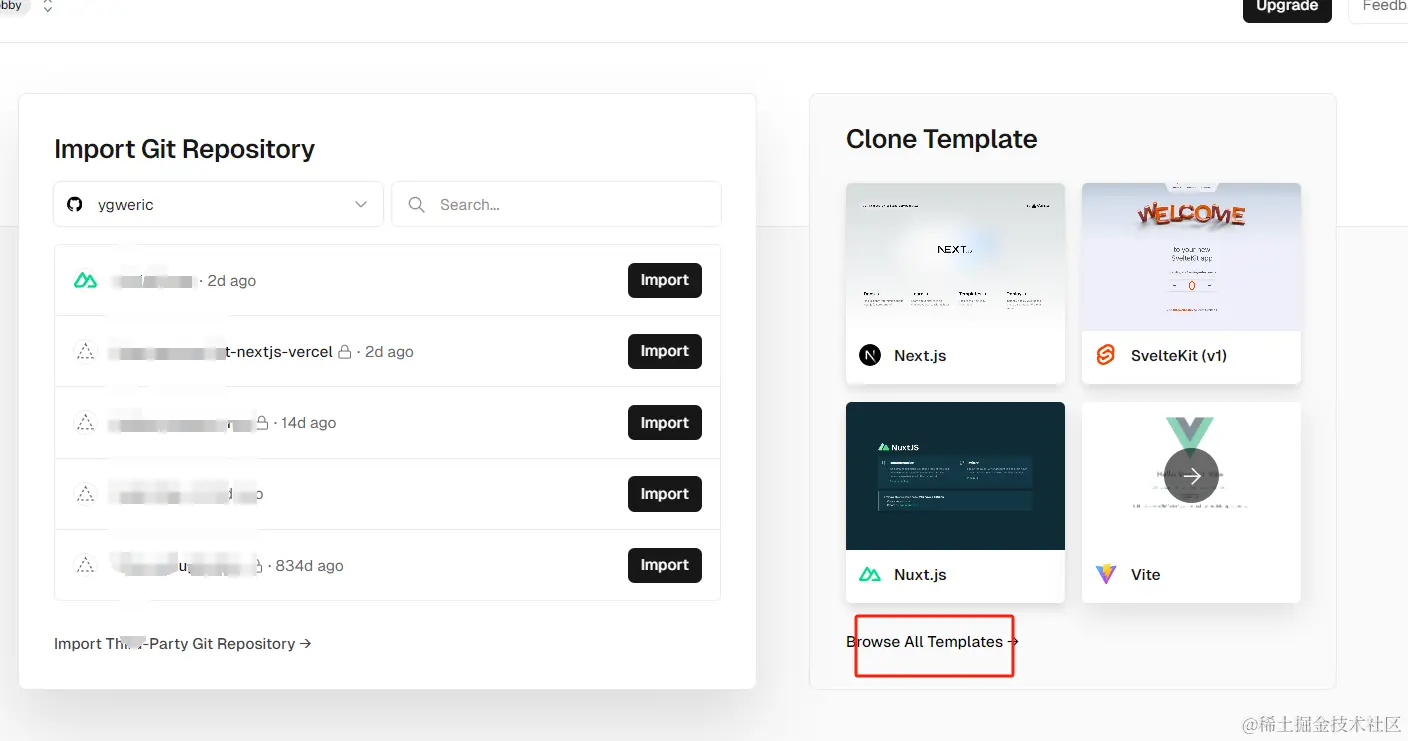
Task: Open Browse All Templates link
Action: pyautogui.click(x=932, y=642)
